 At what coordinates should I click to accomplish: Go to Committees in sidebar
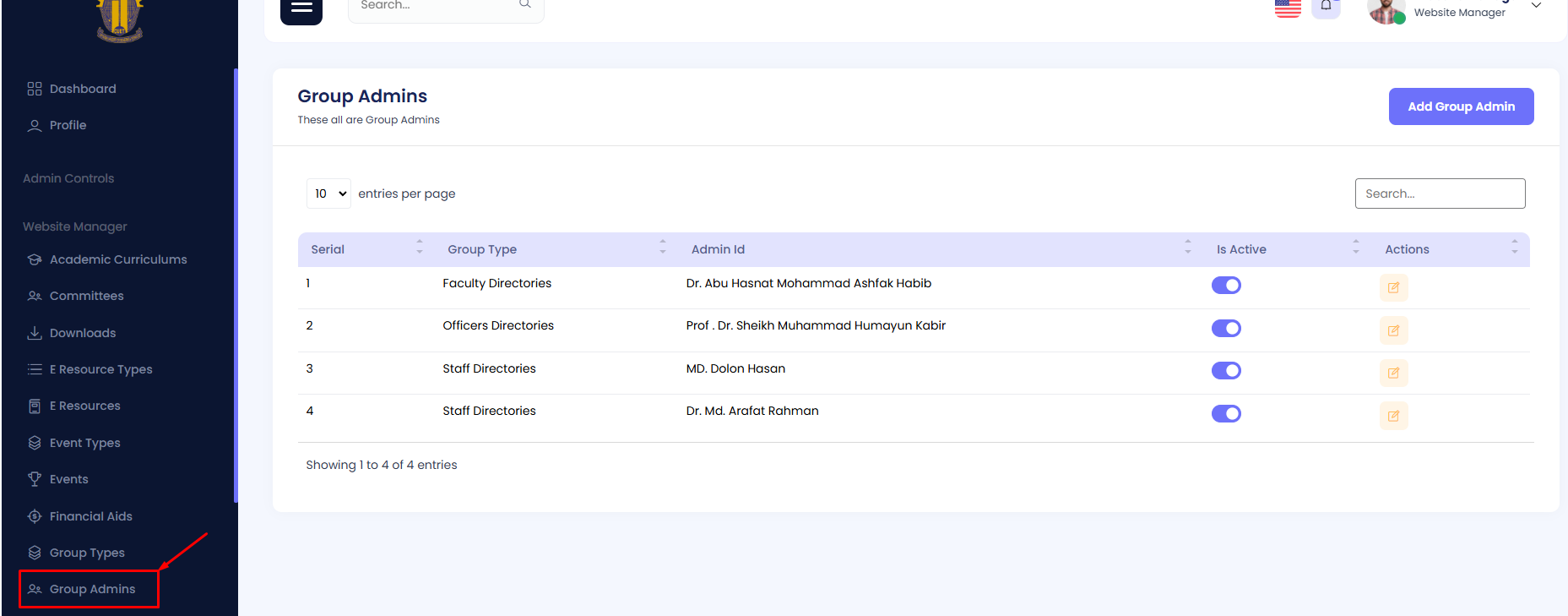[86, 296]
